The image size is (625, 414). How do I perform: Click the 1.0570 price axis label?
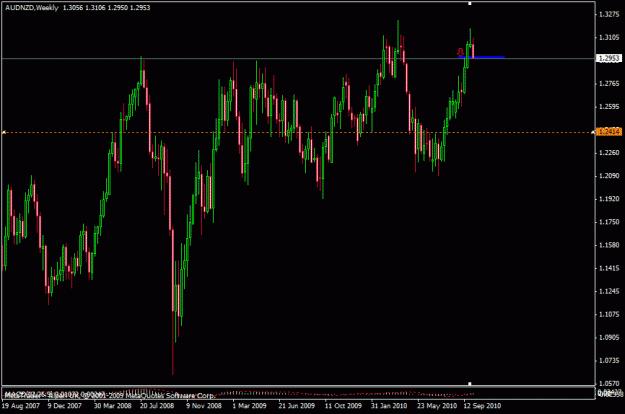(609, 384)
